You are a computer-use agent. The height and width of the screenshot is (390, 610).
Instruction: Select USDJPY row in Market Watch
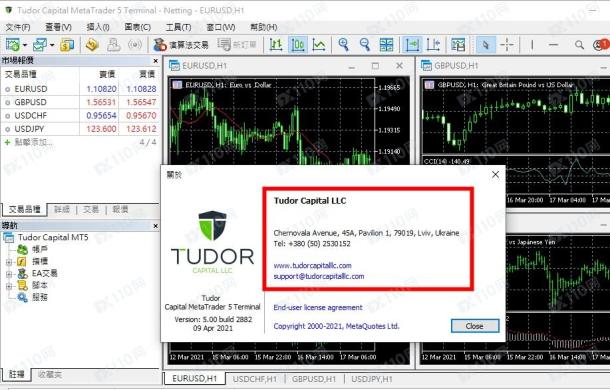point(80,128)
